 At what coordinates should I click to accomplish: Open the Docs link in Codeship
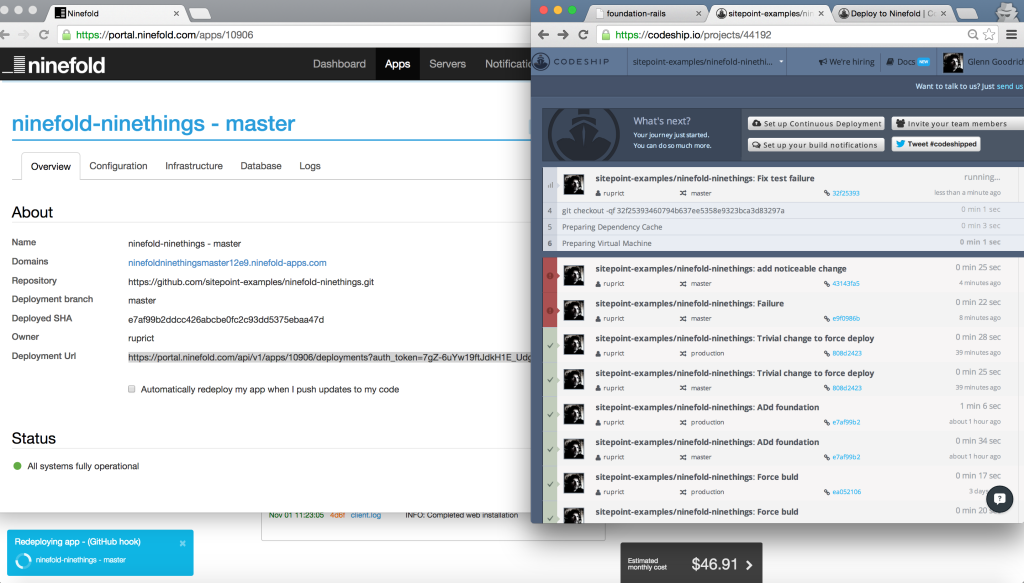[907, 61]
